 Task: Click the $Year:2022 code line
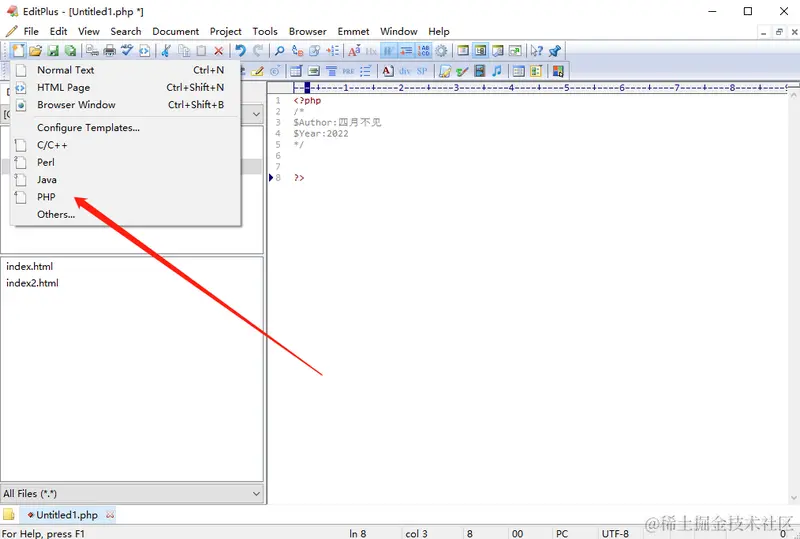[x=321, y=134]
